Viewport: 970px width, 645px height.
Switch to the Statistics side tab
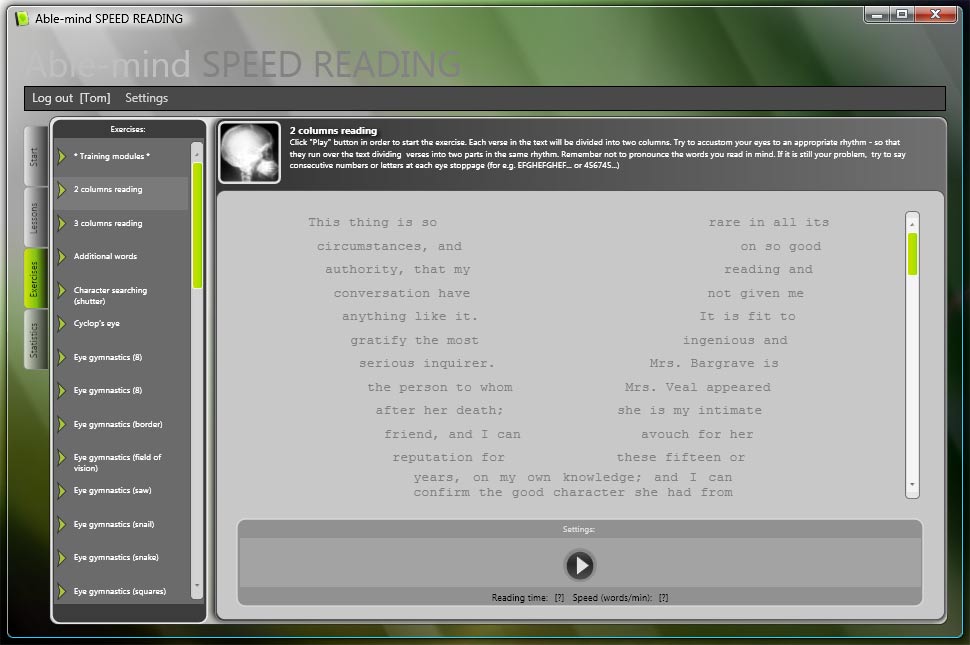(x=35, y=340)
